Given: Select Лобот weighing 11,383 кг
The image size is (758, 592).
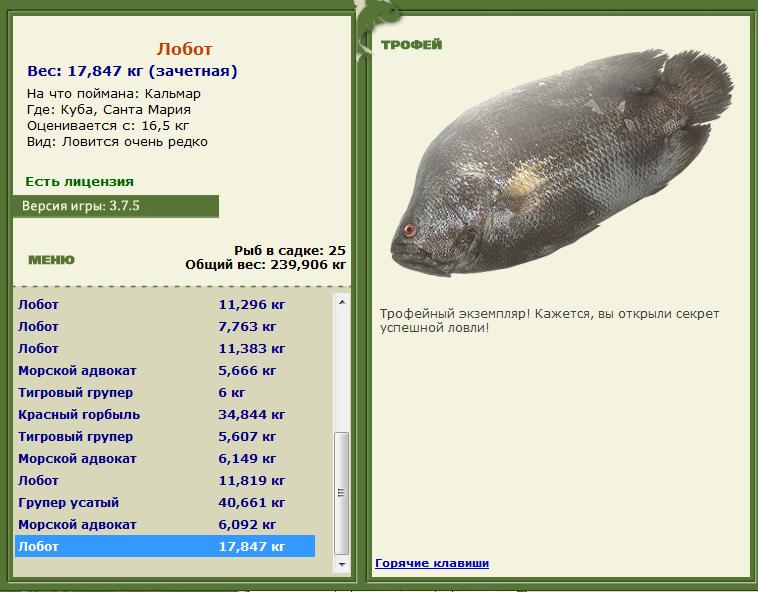Looking at the screenshot, I should pos(165,349).
